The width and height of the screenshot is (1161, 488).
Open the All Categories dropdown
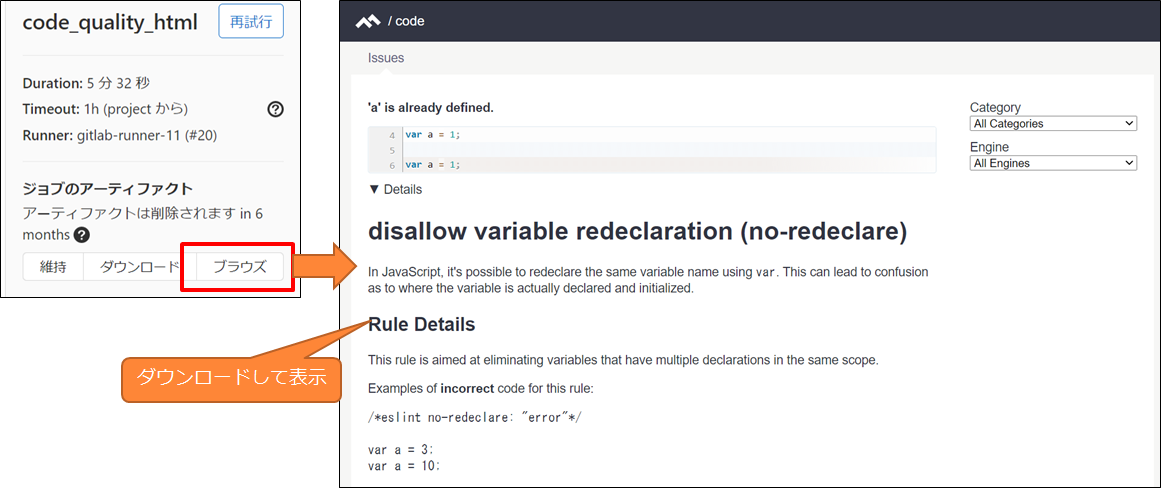[1053, 124]
